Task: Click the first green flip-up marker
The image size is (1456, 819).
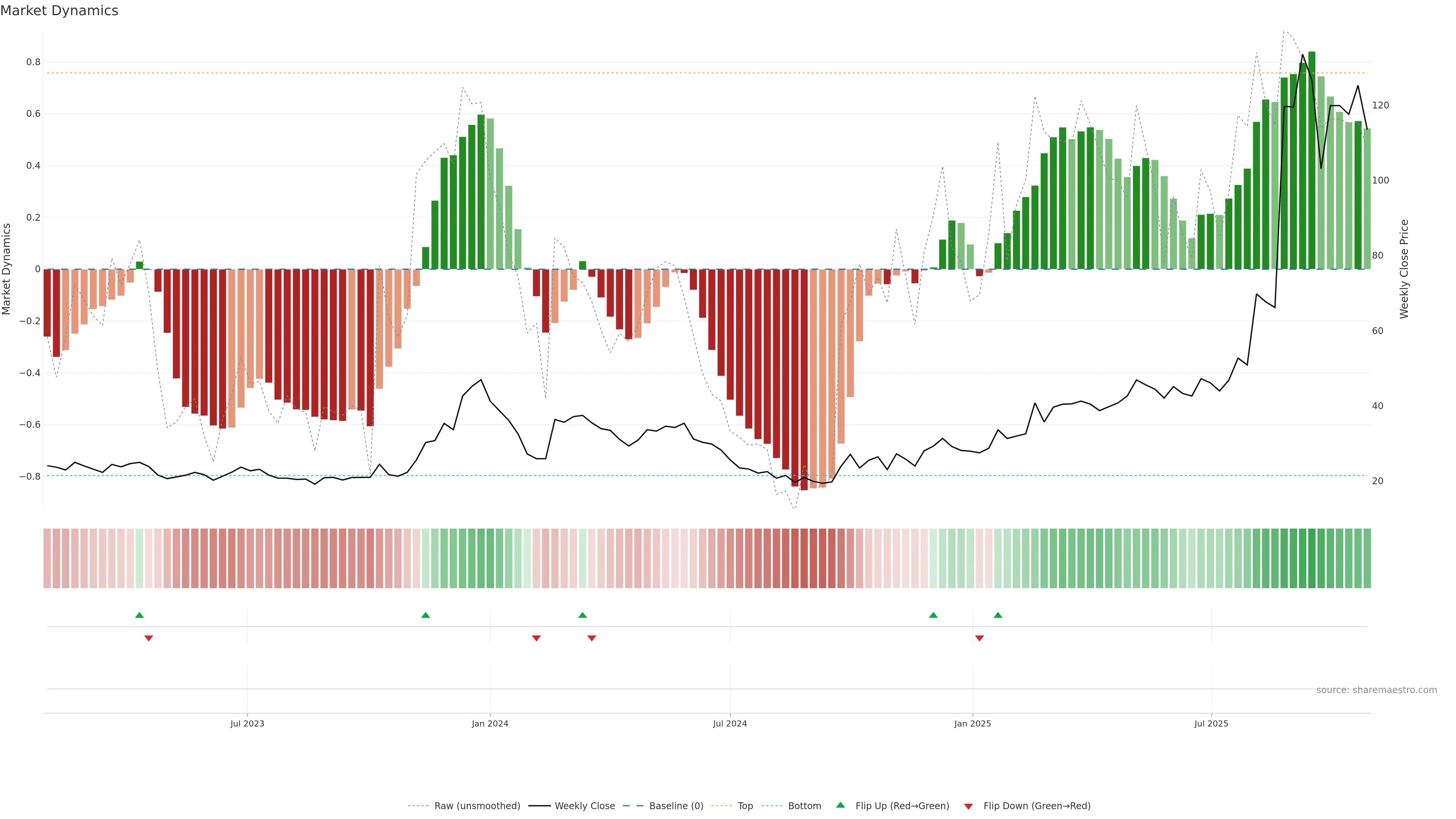Action: click(x=140, y=615)
